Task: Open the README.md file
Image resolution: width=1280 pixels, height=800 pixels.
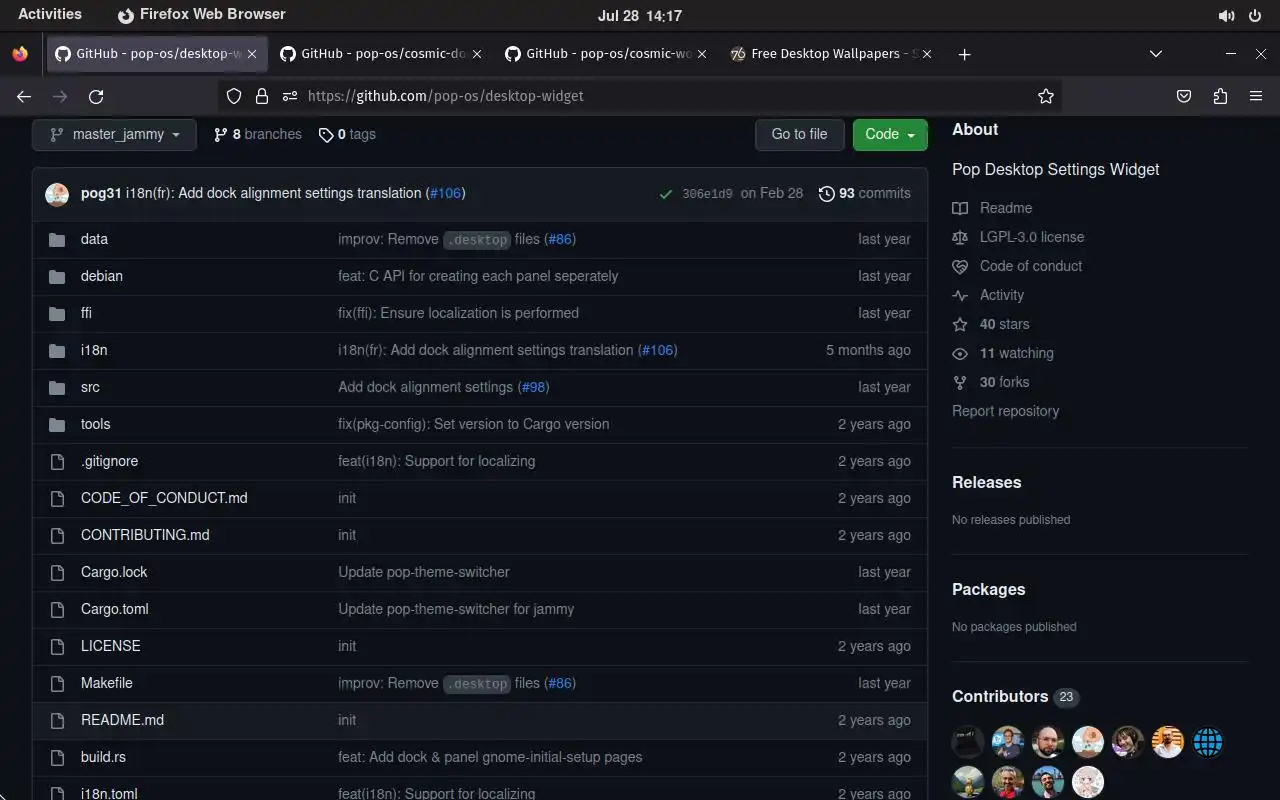Action: [x=122, y=720]
